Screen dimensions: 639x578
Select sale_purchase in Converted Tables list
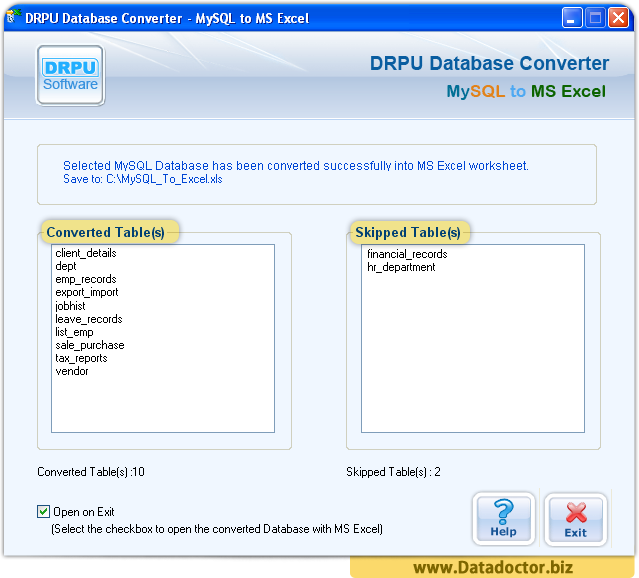(x=90, y=345)
